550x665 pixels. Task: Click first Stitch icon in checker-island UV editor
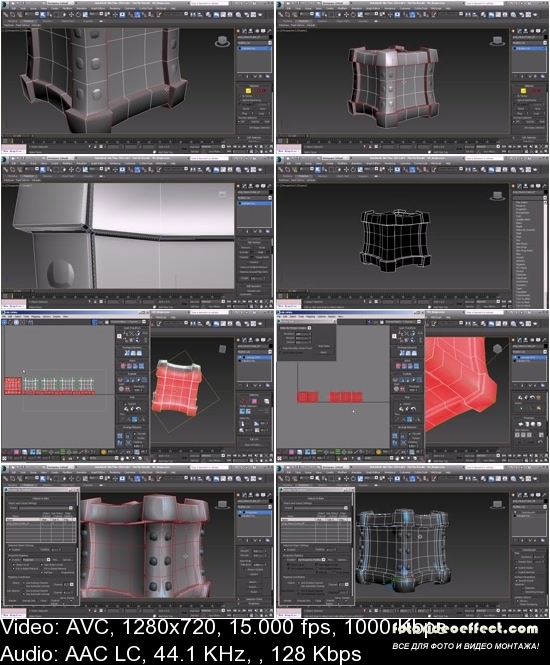pyautogui.click(x=123, y=366)
